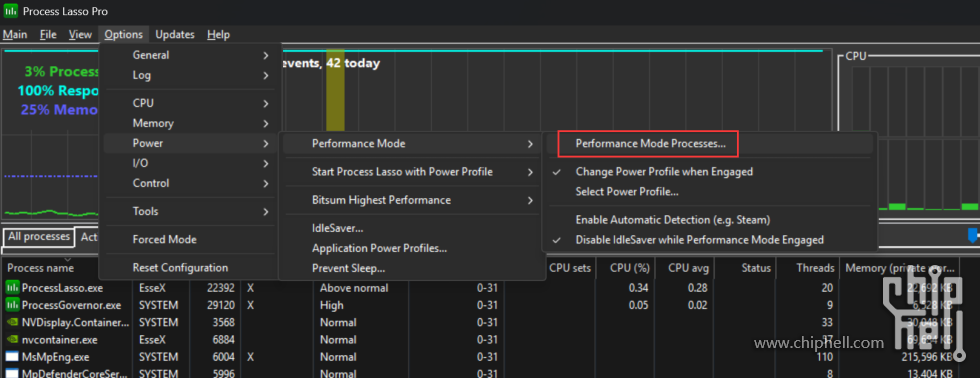980x378 pixels.
Task: Select ProcessLasso.exe process name
Action: (x=62, y=288)
